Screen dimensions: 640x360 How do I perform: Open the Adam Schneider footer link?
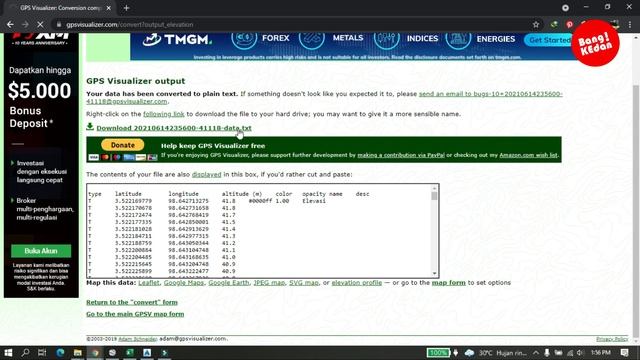(138, 339)
